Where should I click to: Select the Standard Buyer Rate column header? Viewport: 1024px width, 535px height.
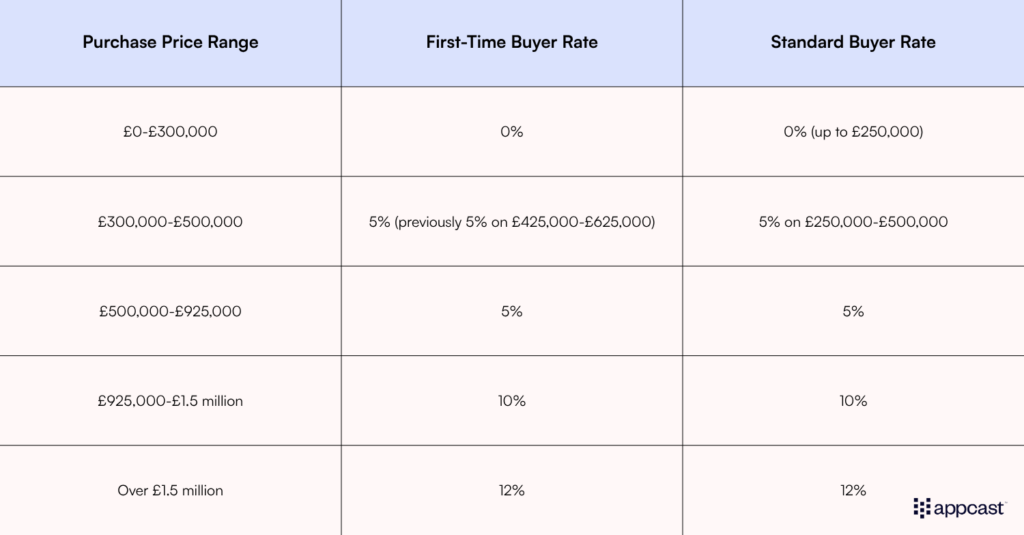click(x=853, y=42)
